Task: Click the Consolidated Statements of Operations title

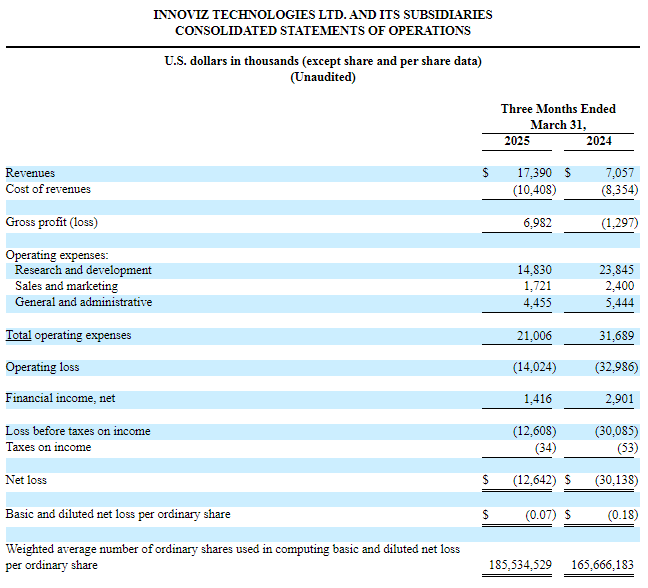Action: pyautogui.click(x=322, y=31)
